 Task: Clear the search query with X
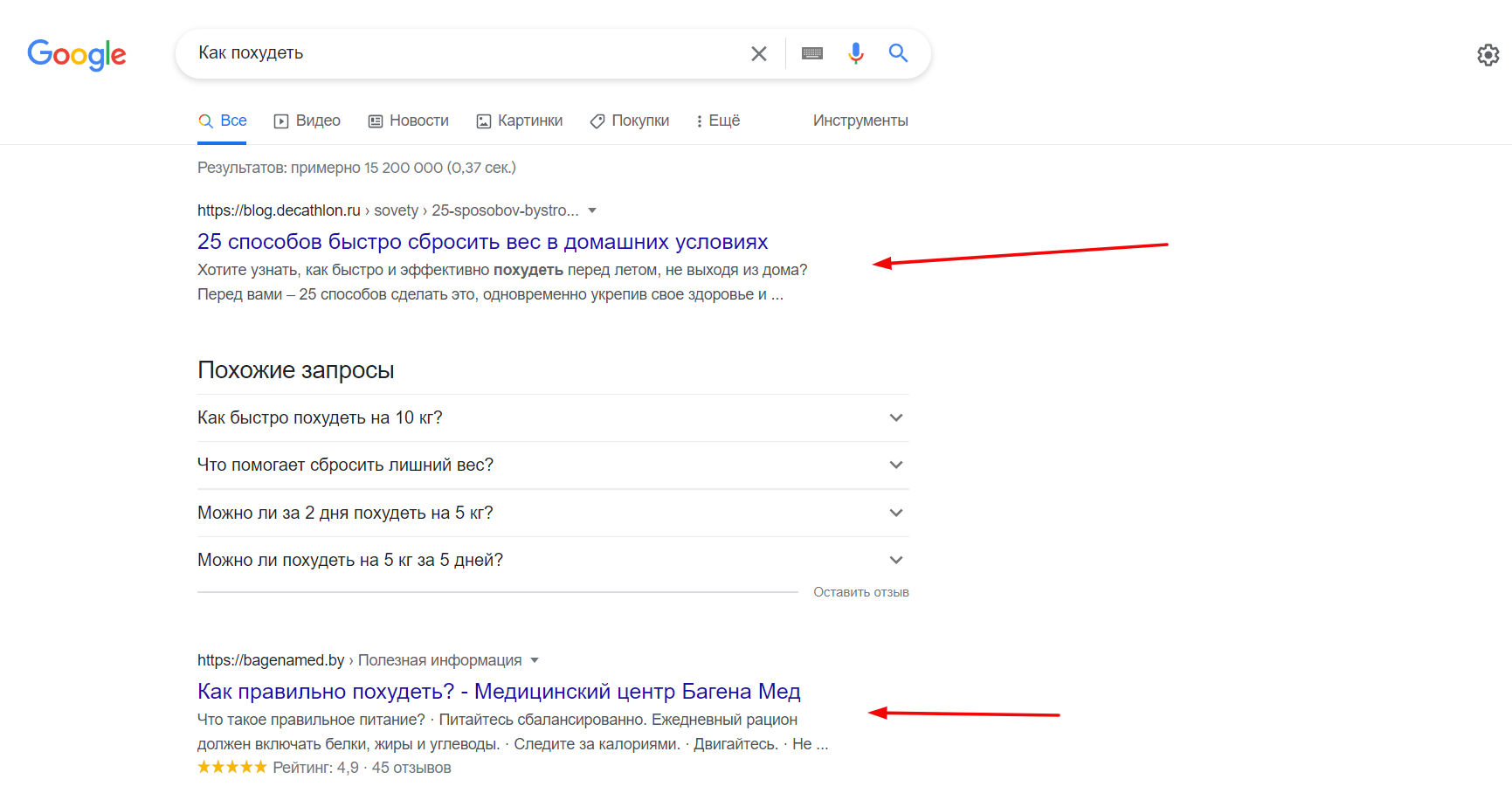[759, 54]
